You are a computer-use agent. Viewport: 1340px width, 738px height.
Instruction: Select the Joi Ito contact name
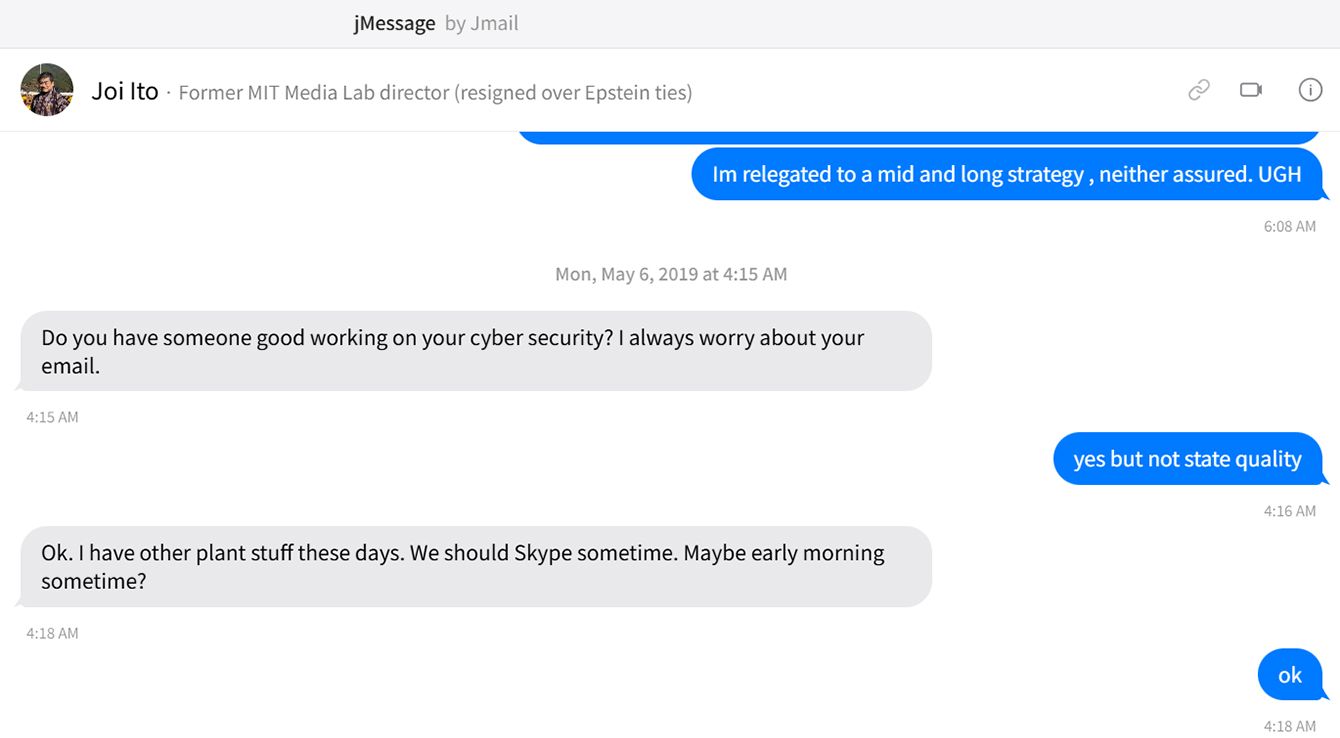[x=125, y=91]
